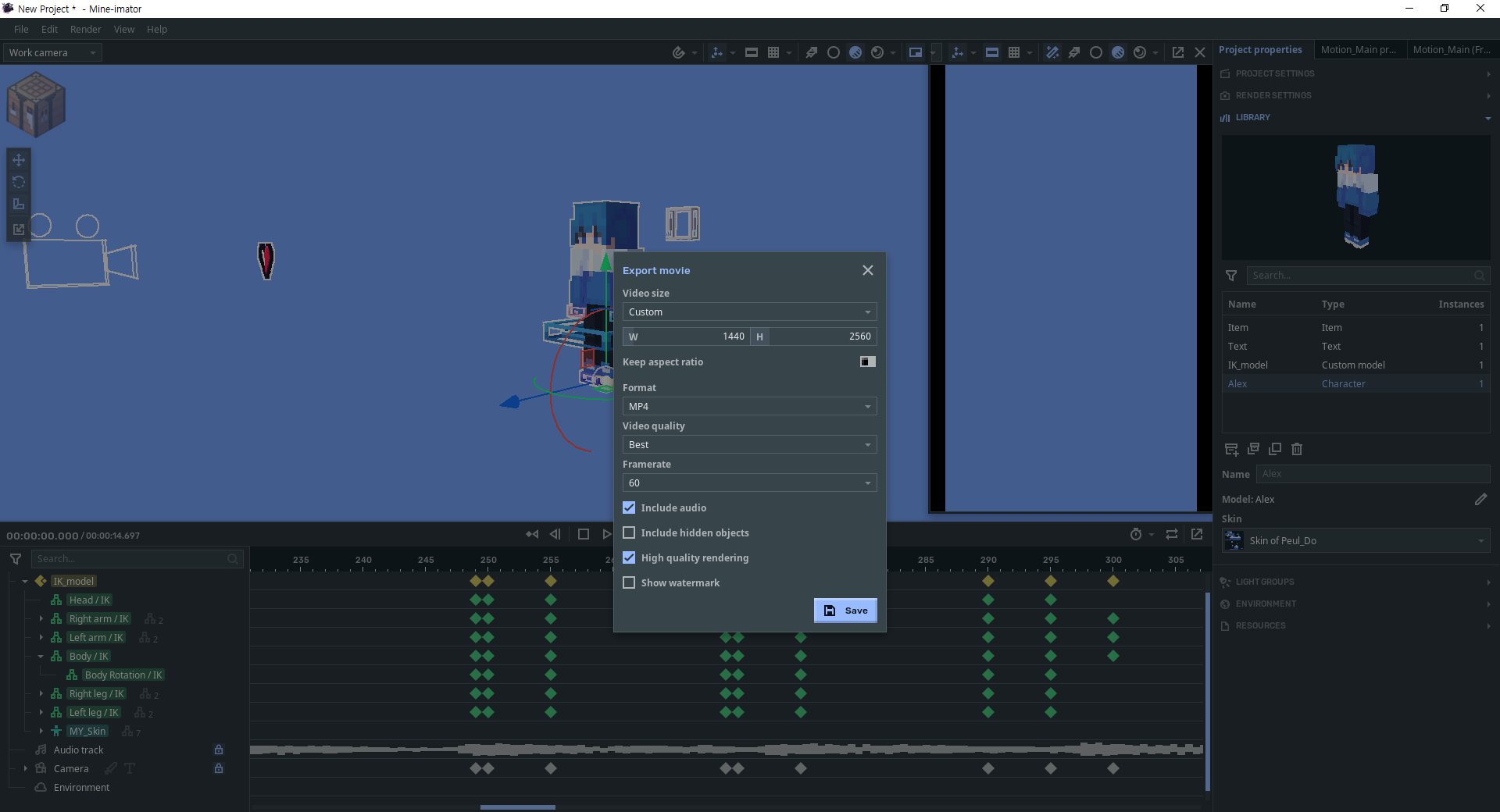Click the video height H field showing 2560

point(813,337)
